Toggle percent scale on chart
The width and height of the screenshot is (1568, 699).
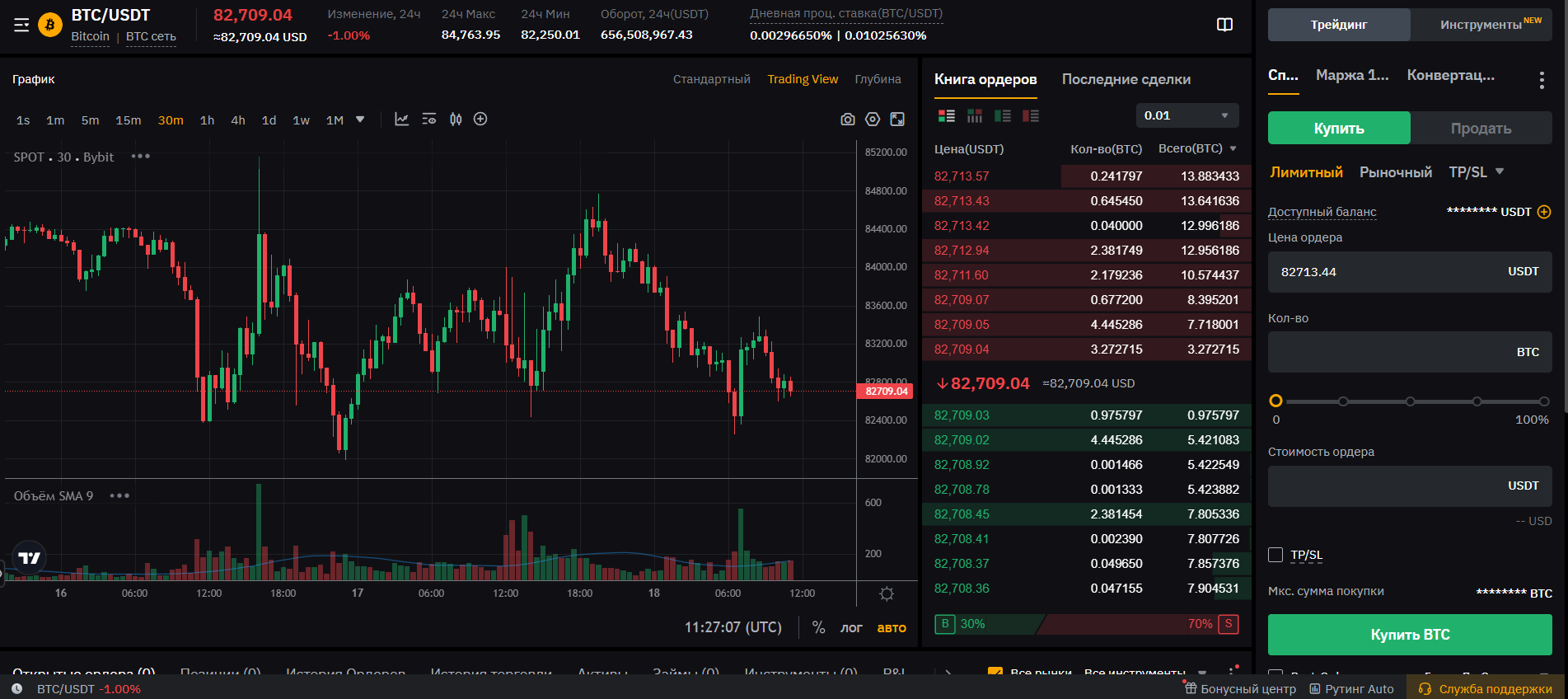[818, 627]
